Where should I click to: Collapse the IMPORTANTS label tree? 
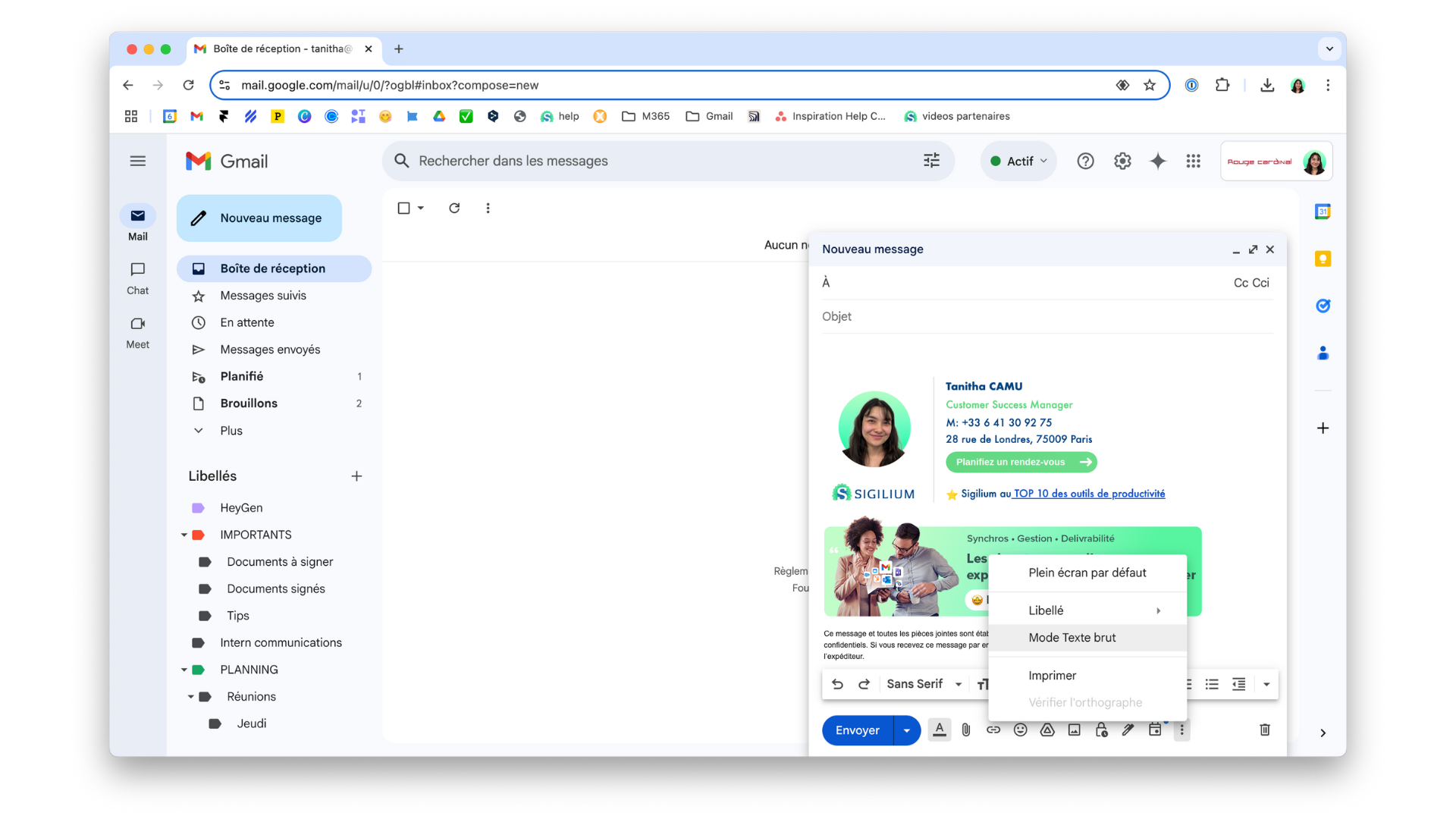[x=184, y=535]
